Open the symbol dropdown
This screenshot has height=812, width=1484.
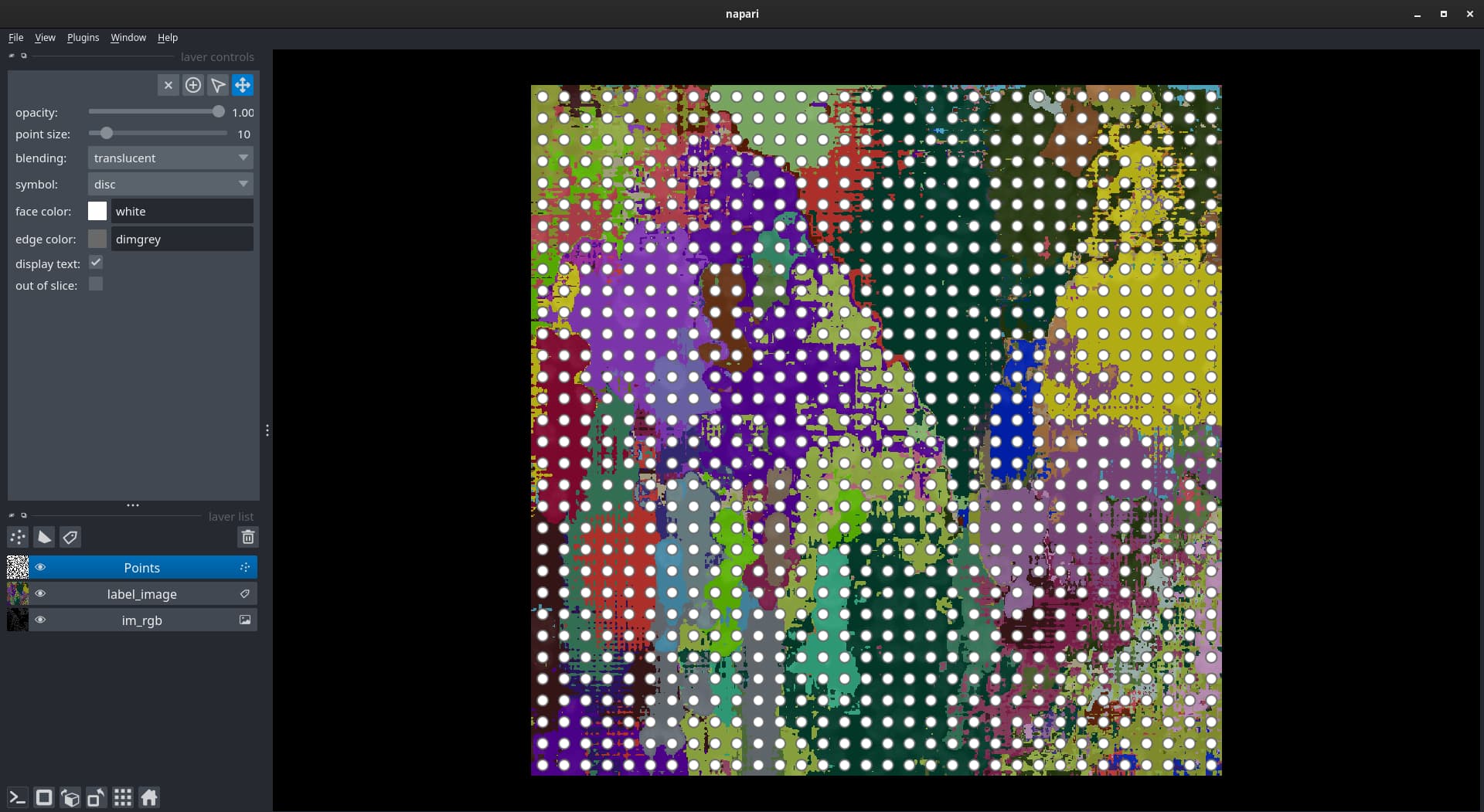click(x=169, y=184)
